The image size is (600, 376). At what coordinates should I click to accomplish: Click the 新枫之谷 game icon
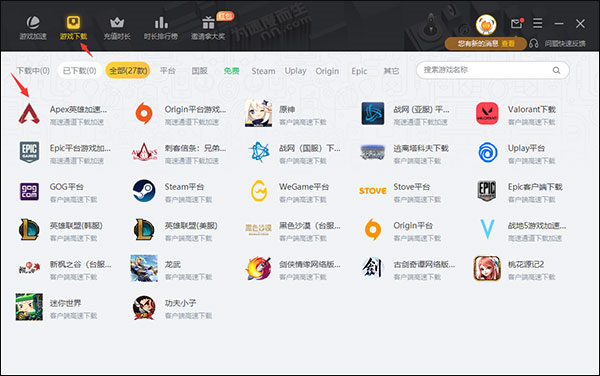pyautogui.click(x=29, y=268)
